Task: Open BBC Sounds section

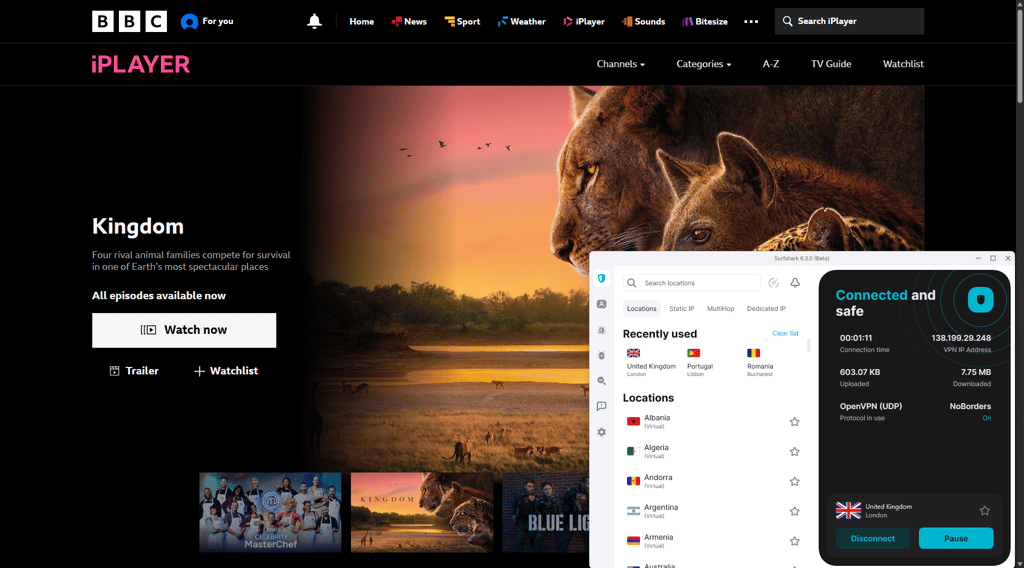Action: [x=643, y=22]
